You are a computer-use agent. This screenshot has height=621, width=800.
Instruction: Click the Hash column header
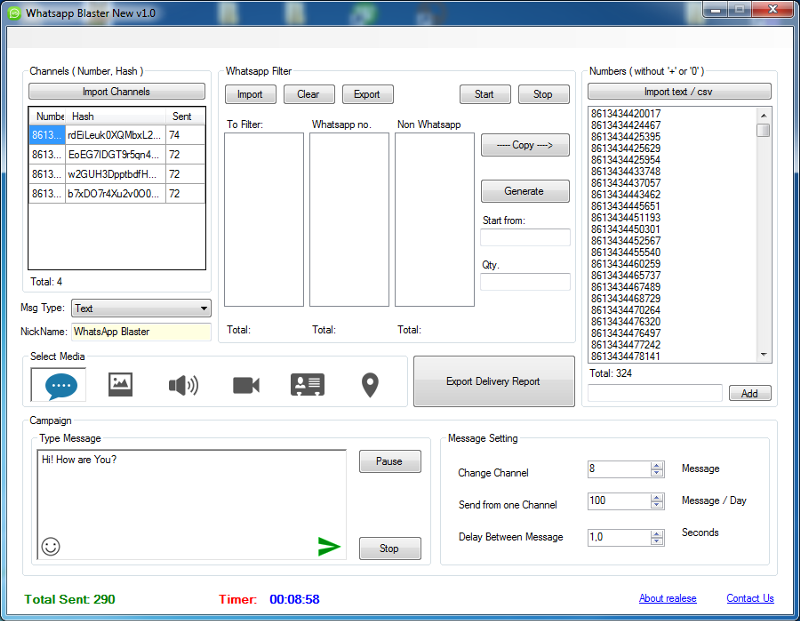click(116, 116)
